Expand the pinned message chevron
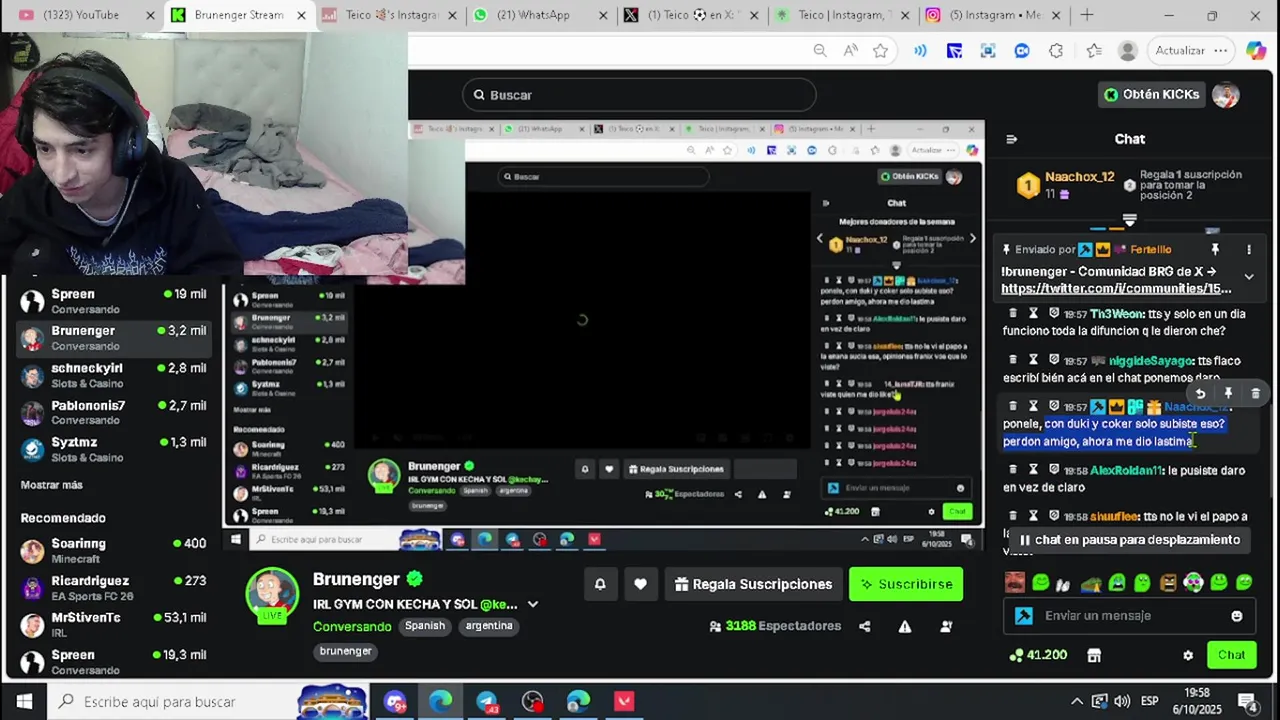Screen dimensions: 1280x720 [1249, 277]
